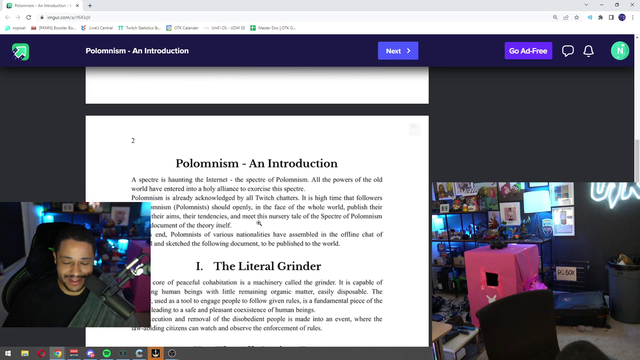Select the Polomnism - An Introduction tab
Viewport: 640px width, 360px height.
pos(41,6)
